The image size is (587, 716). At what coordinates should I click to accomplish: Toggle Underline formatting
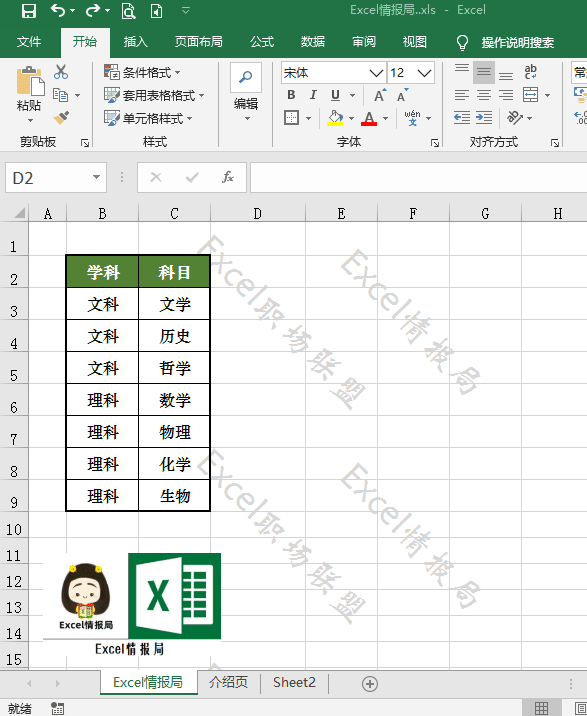point(335,95)
